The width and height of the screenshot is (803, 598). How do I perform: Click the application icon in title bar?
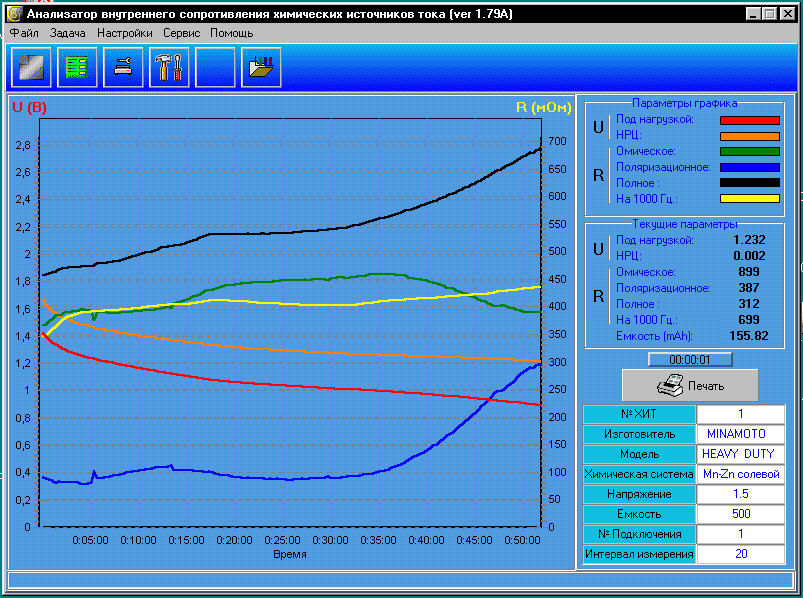pyautogui.click(x=15, y=14)
